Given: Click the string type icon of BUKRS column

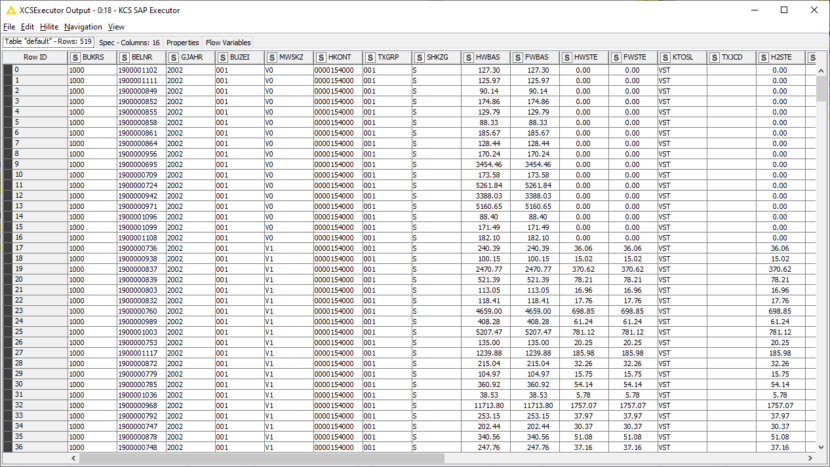Looking at the screenshot, I should 75,57.
